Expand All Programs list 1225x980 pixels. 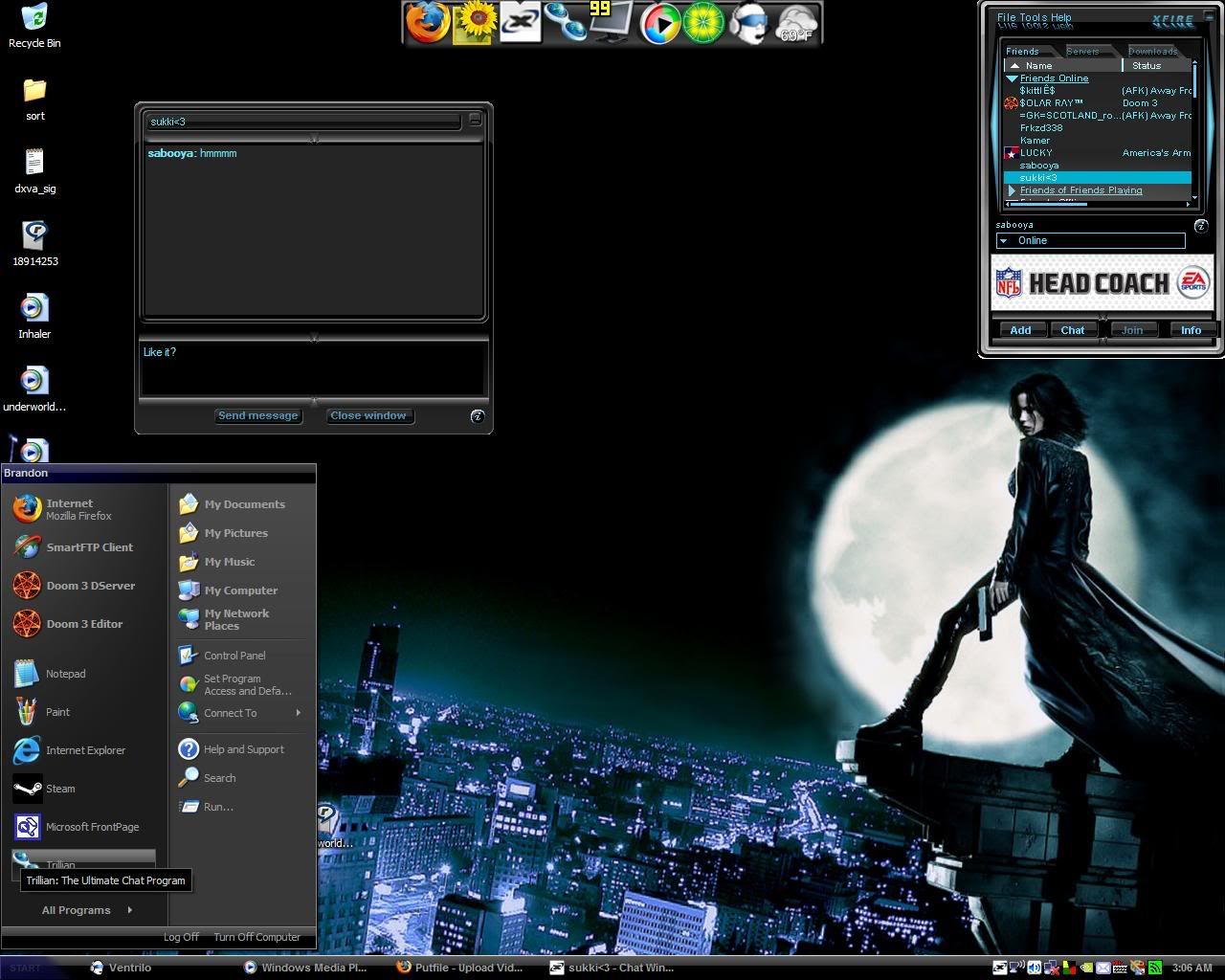(86, 910)
